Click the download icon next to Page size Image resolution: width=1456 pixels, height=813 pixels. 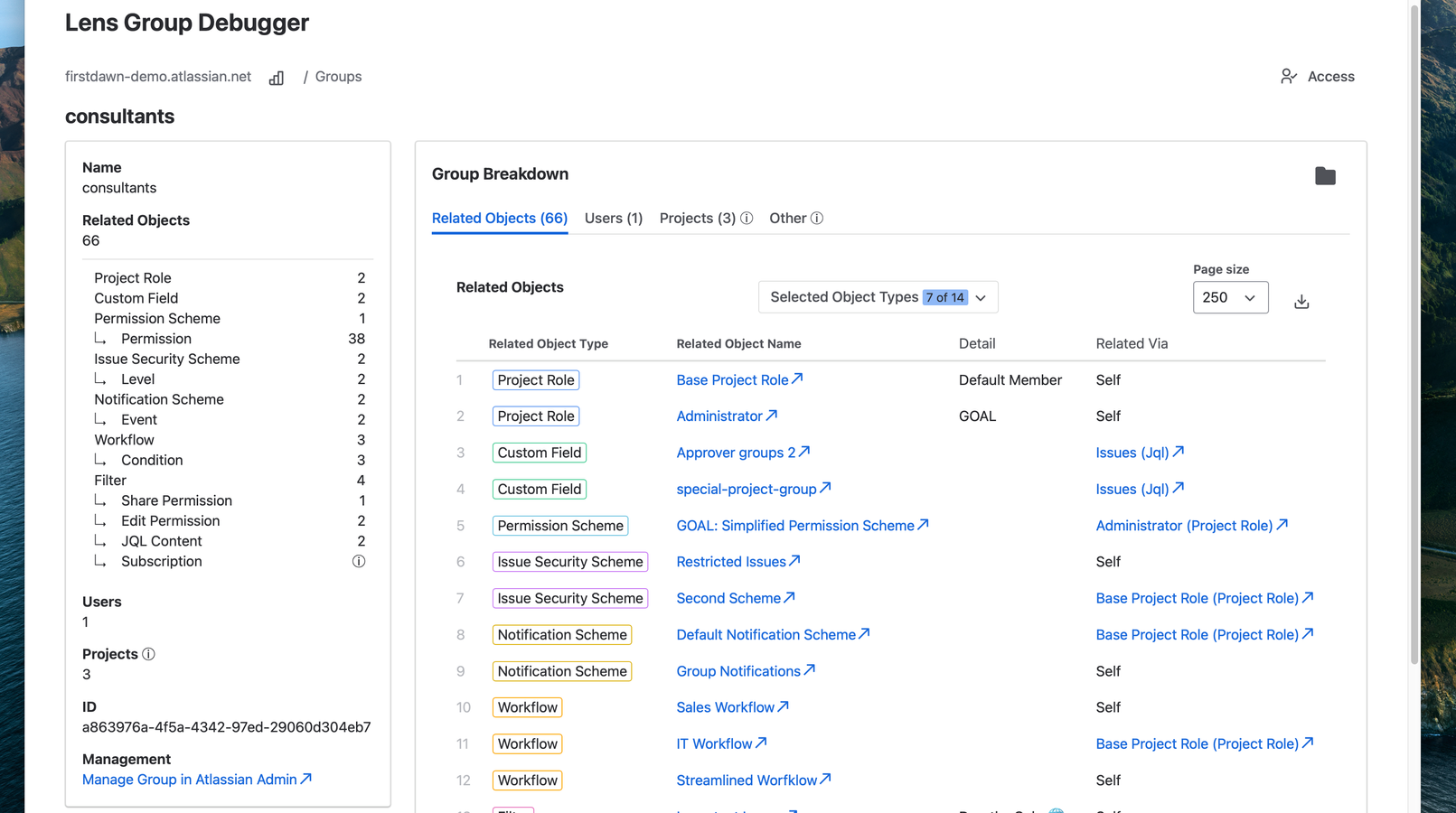pos(1301,302)
